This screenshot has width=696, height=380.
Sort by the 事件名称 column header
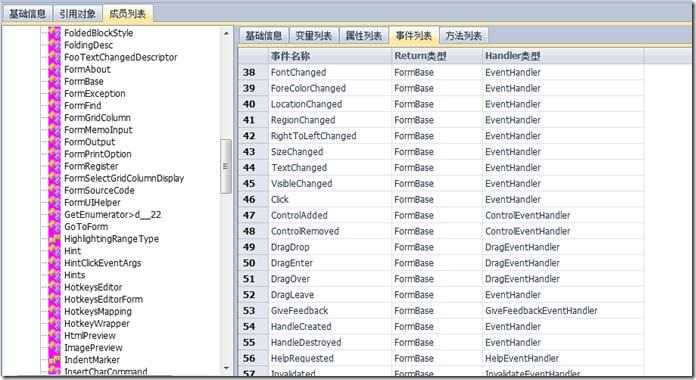[x=330, y=56]
